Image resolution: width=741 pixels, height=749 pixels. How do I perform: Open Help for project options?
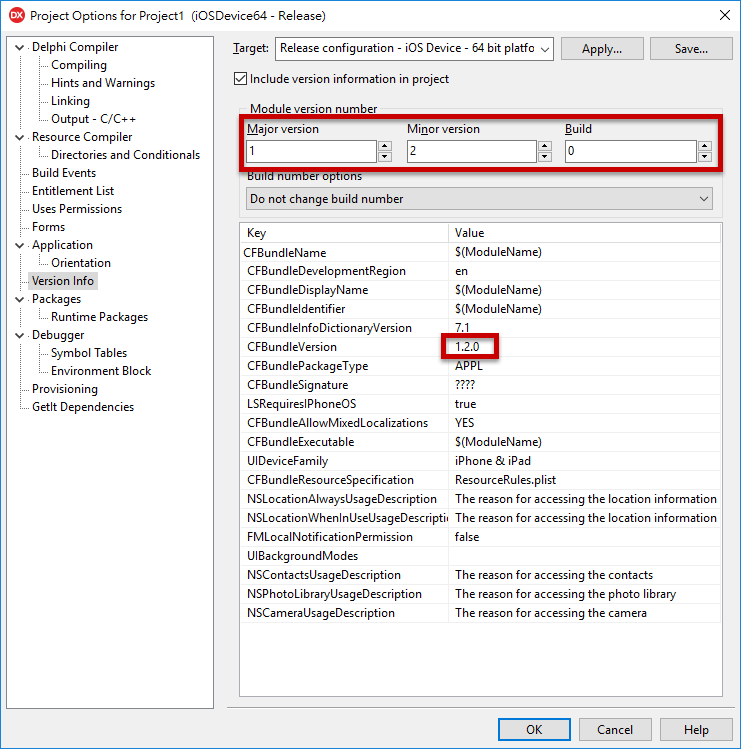[696, 729]
